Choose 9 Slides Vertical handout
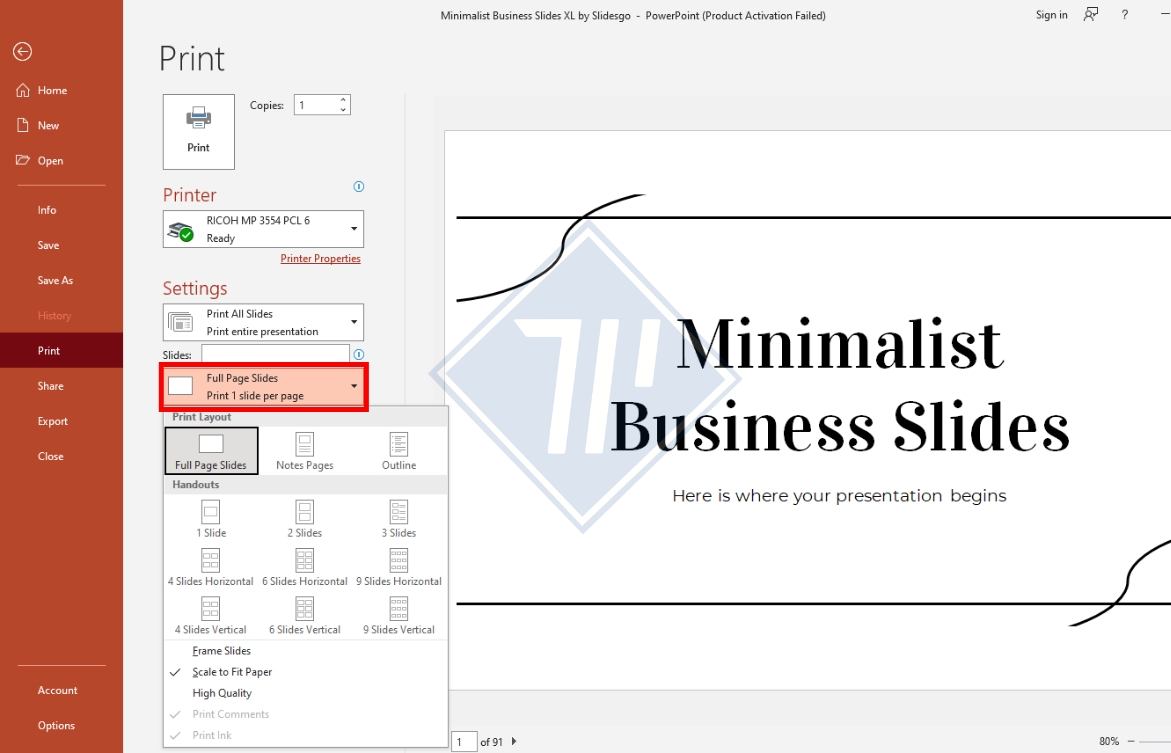The width and height of the screenshot is (1171, 753). [399, 609]
